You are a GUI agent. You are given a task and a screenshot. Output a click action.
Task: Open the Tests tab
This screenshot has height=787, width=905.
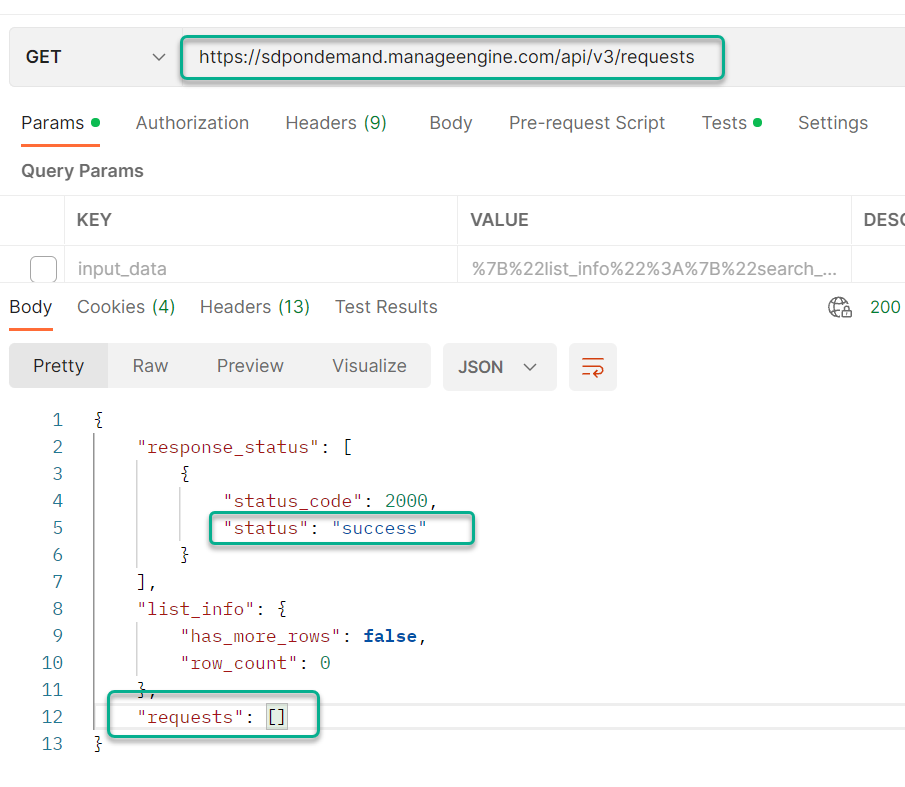click(x=731, y=123)
